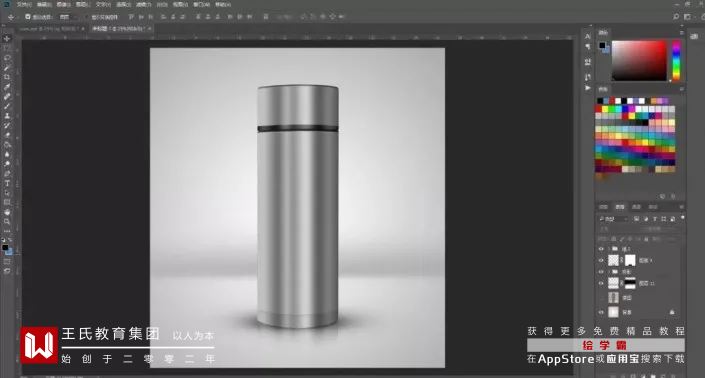This screenshot has height=378, width=705.
Task: Pick a shade in the red color field
Action: [x=639, y=61]
